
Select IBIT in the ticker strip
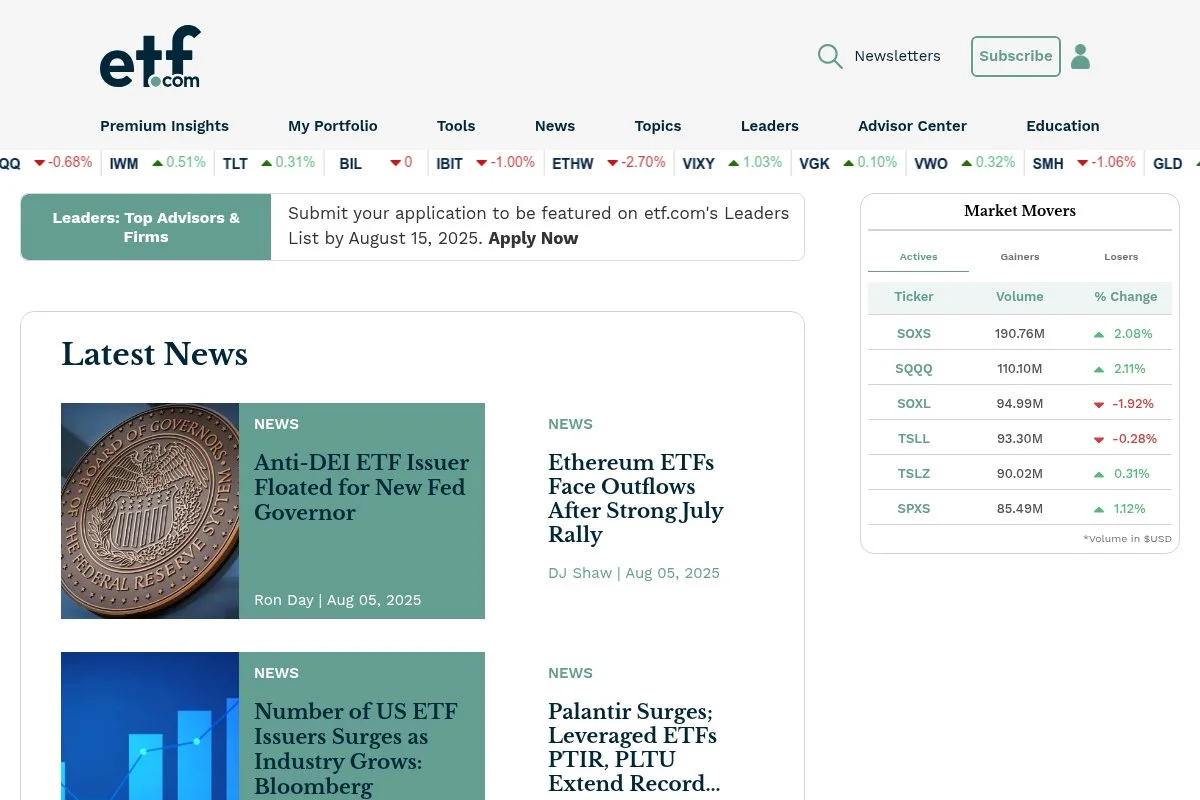point(450,163)
